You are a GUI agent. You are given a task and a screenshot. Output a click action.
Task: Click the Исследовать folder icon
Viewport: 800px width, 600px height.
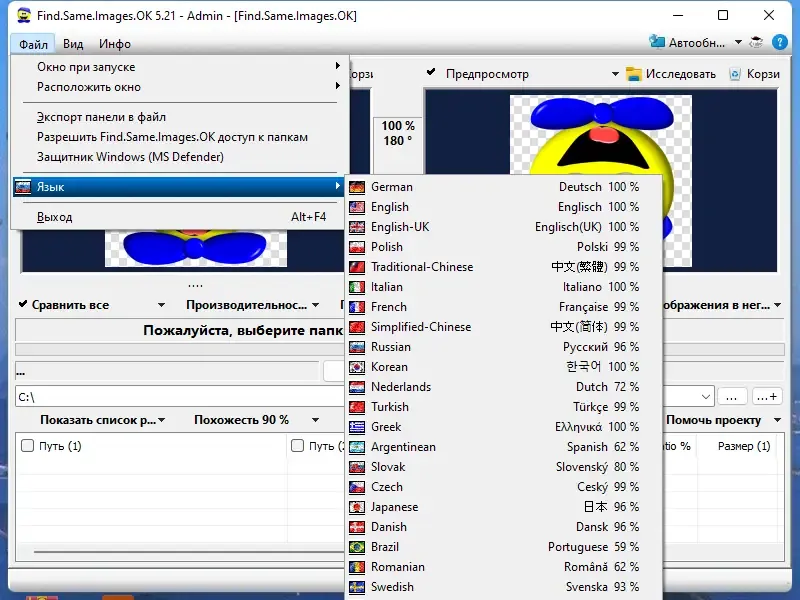[x=634, y=74]
